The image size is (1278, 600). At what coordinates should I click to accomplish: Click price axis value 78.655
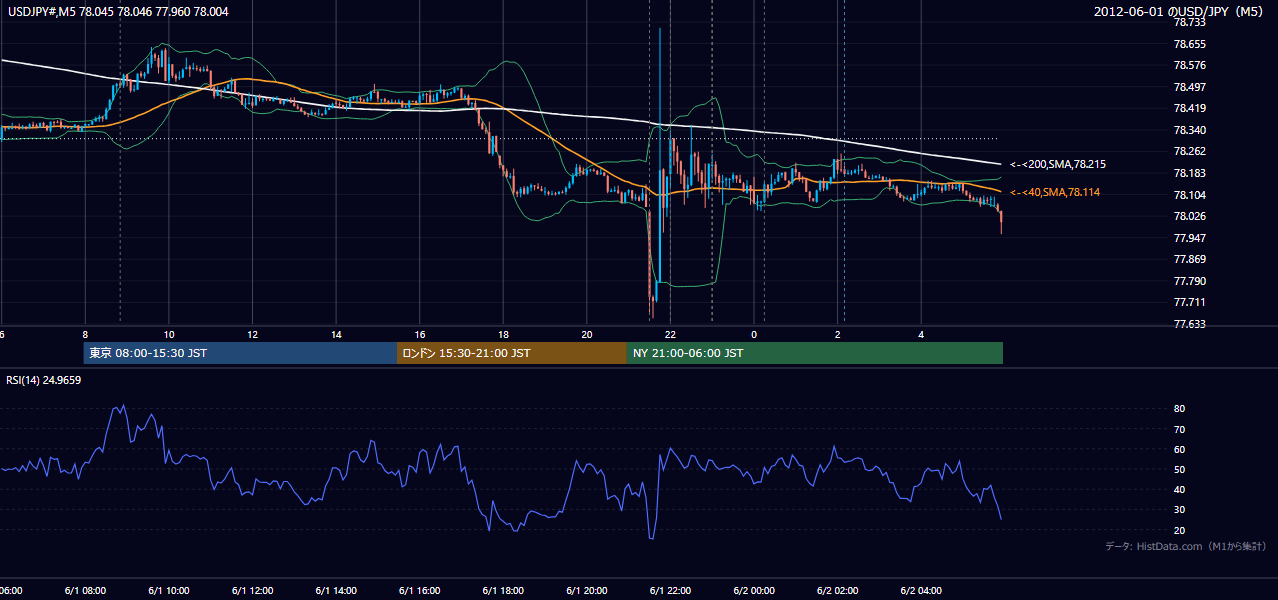(1190, 44)
